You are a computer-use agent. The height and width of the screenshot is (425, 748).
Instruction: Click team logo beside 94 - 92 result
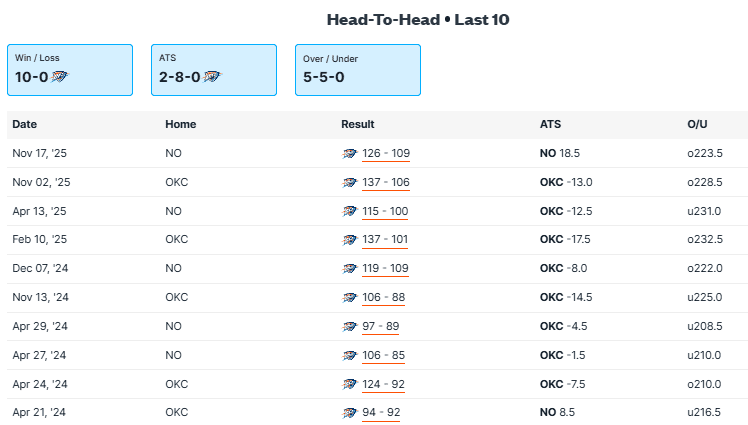click(x=349, y=413)
